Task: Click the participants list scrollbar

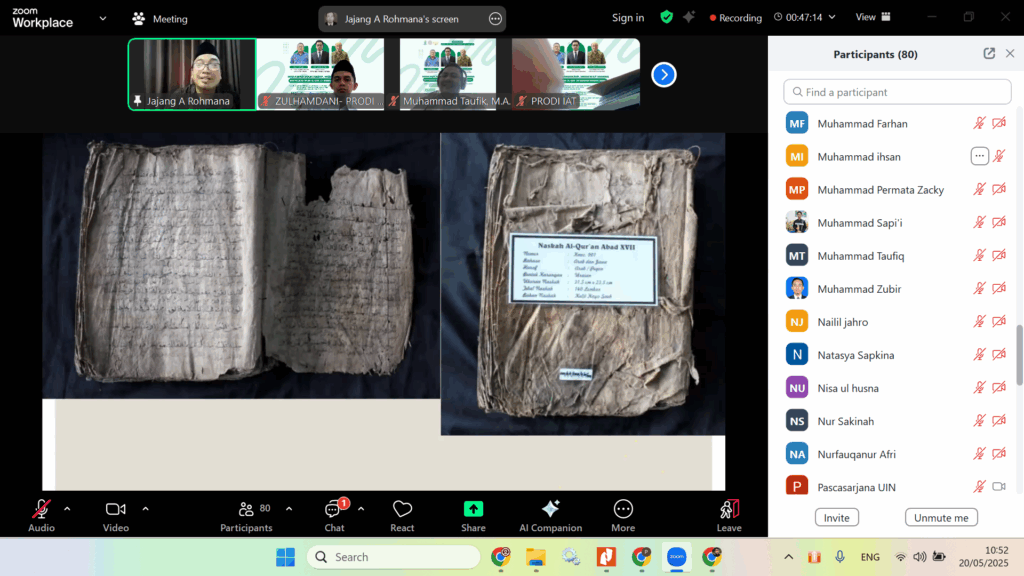Action: [1019, 355]
